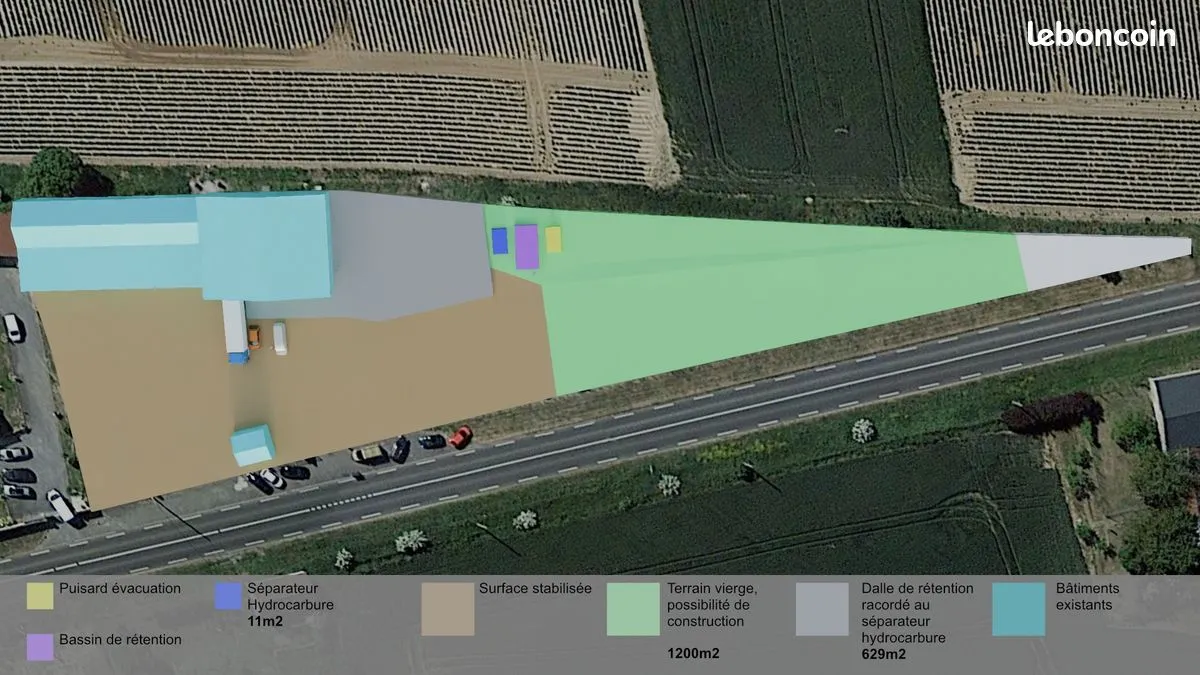Click the yellow sump rectangle on the aerial plan
Viewport: 1200px width, 675px height.
(x=553, y=239)
